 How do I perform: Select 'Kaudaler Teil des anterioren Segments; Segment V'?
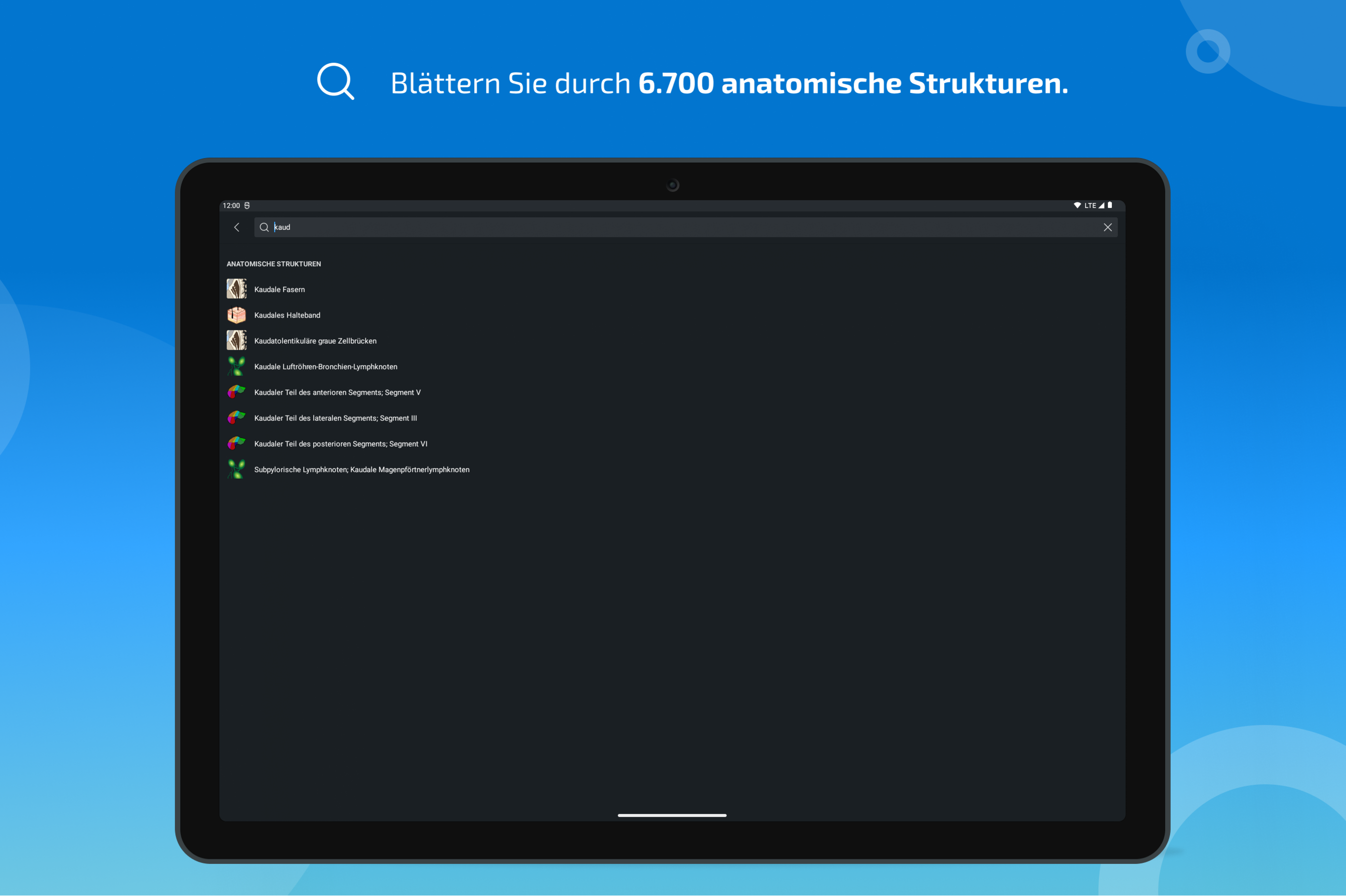pyautogui.click(x=337, y=393)
